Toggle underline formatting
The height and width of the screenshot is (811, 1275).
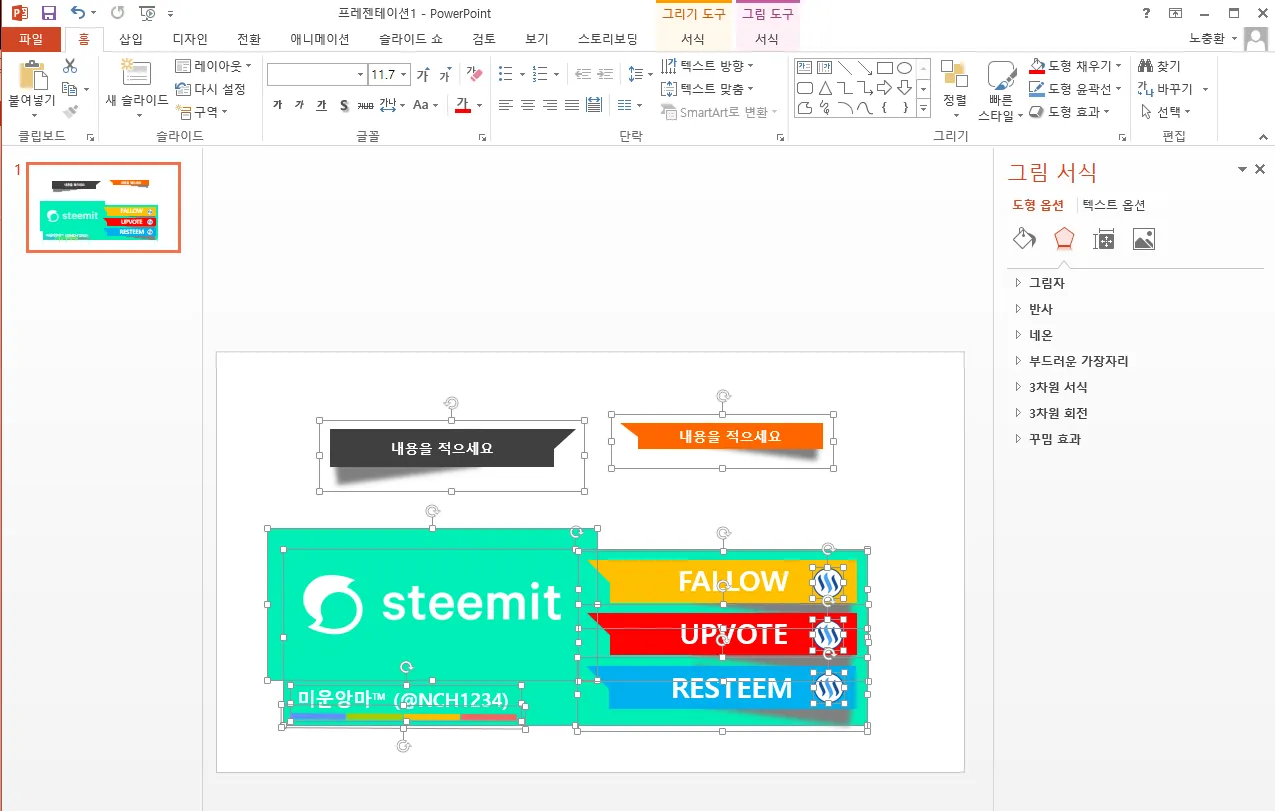(x=322, y=104)
